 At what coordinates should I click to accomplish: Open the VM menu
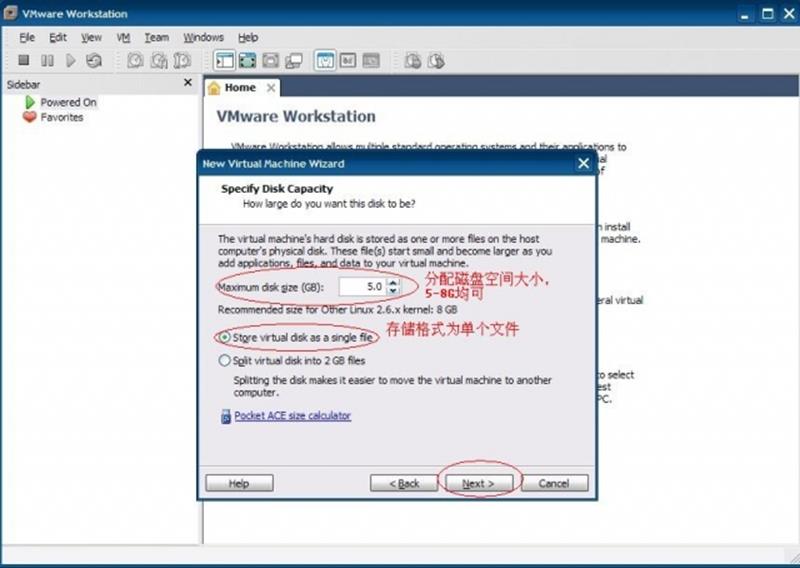tap(123, 37)
